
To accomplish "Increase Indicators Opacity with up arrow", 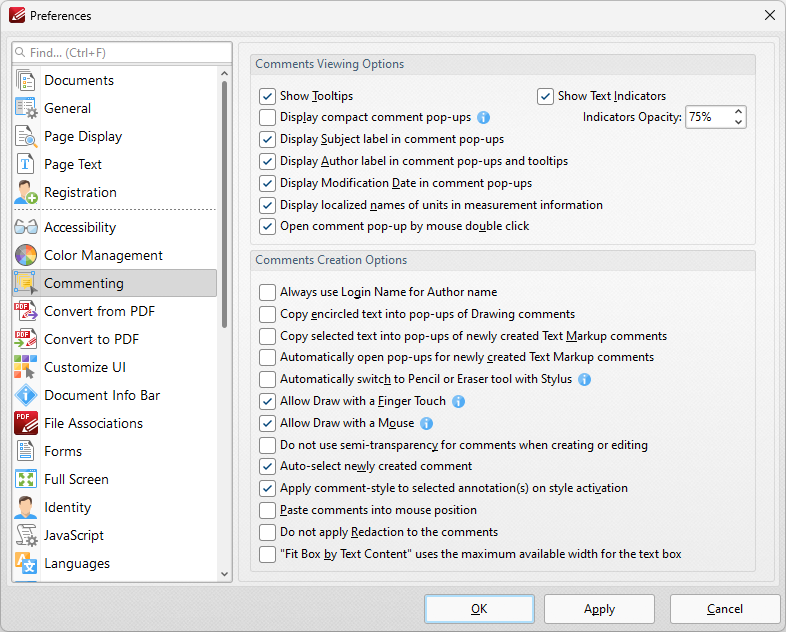I will click(x=738, y=112).
